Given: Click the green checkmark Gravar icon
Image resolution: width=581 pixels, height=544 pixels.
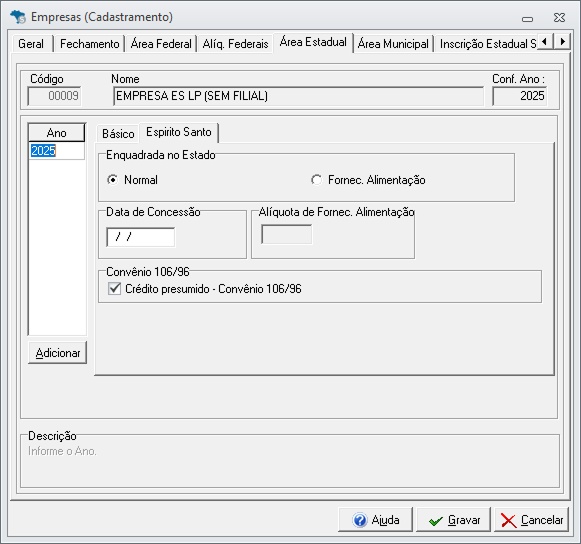Looking at the screenshot, I should tap(436, 521).
